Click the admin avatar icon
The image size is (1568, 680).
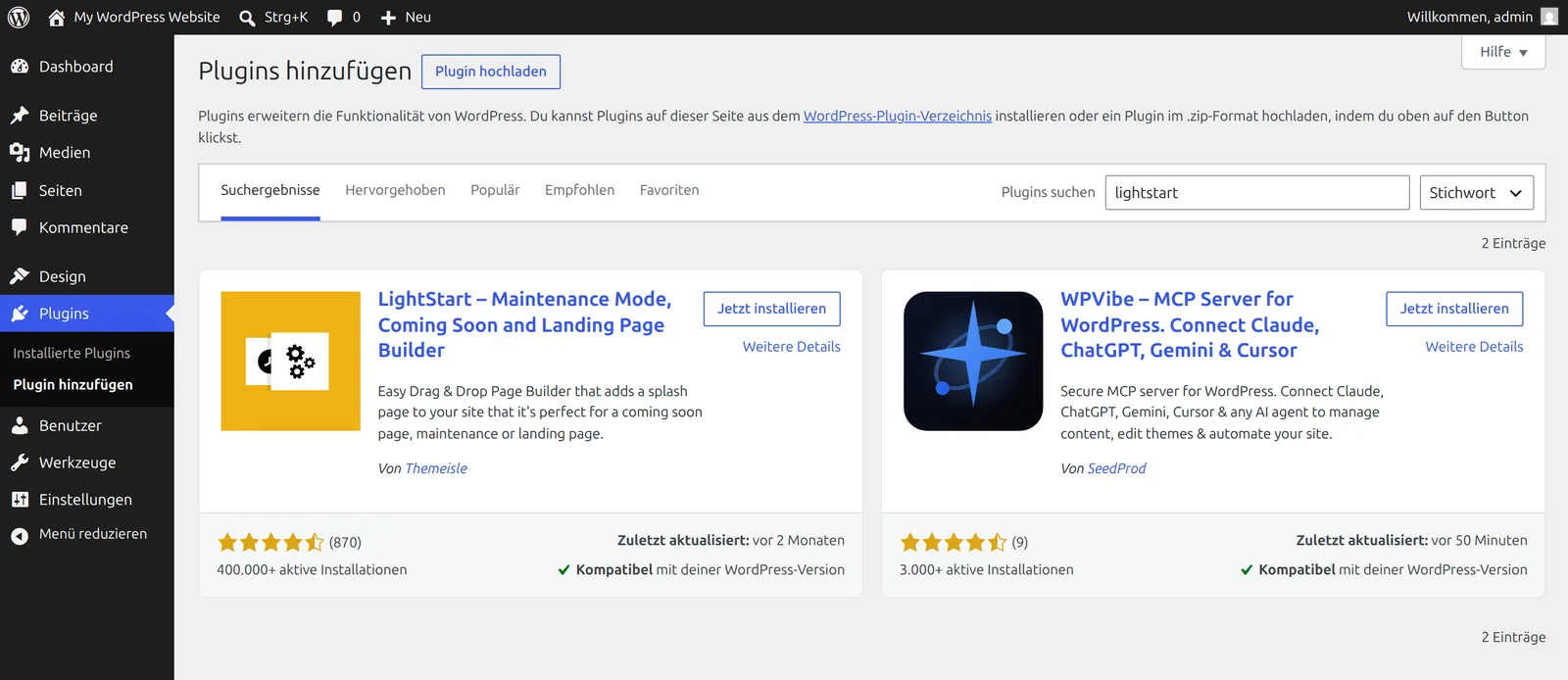point(1549,17)
